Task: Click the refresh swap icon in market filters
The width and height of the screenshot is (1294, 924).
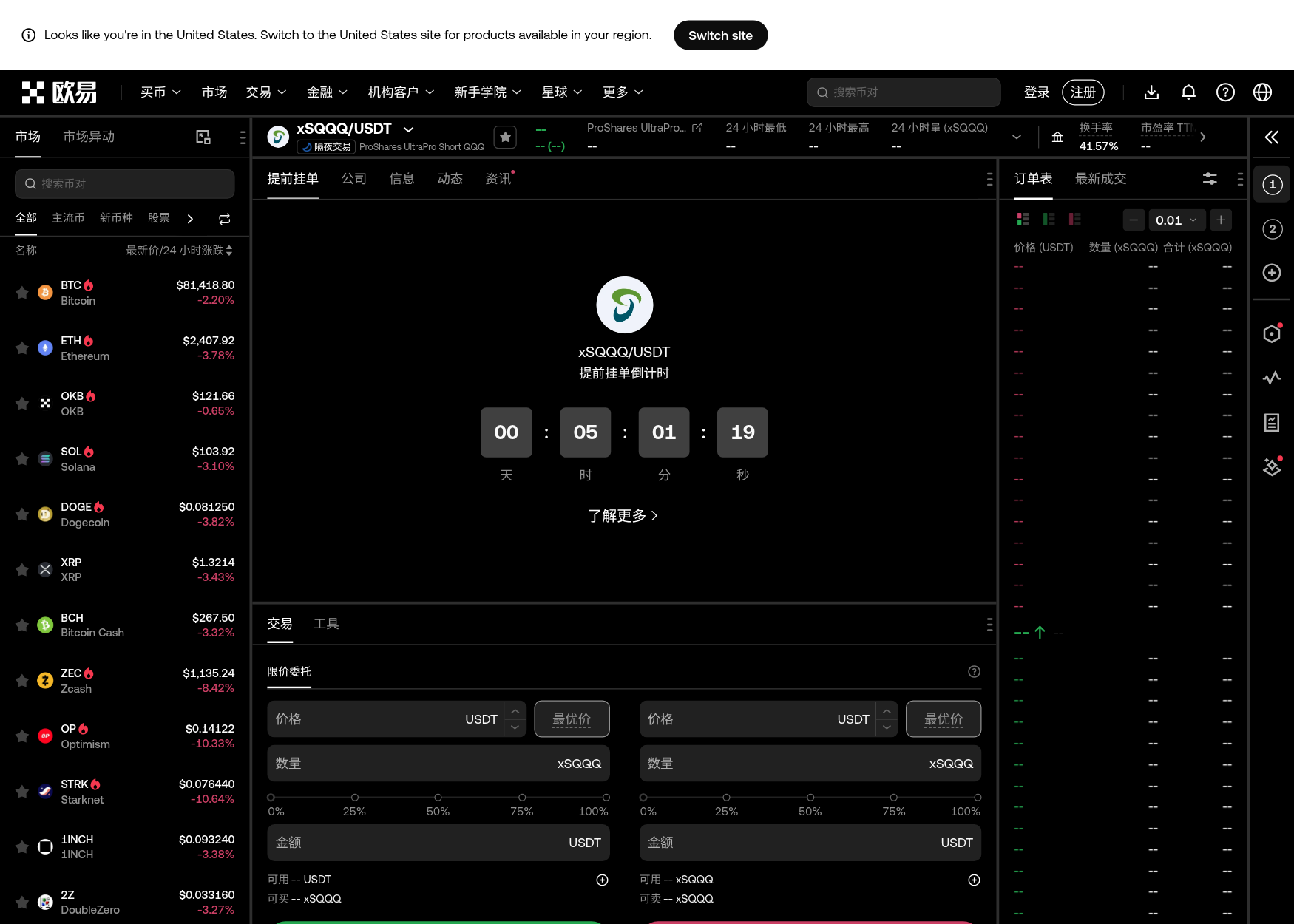Action: [225, 219]
